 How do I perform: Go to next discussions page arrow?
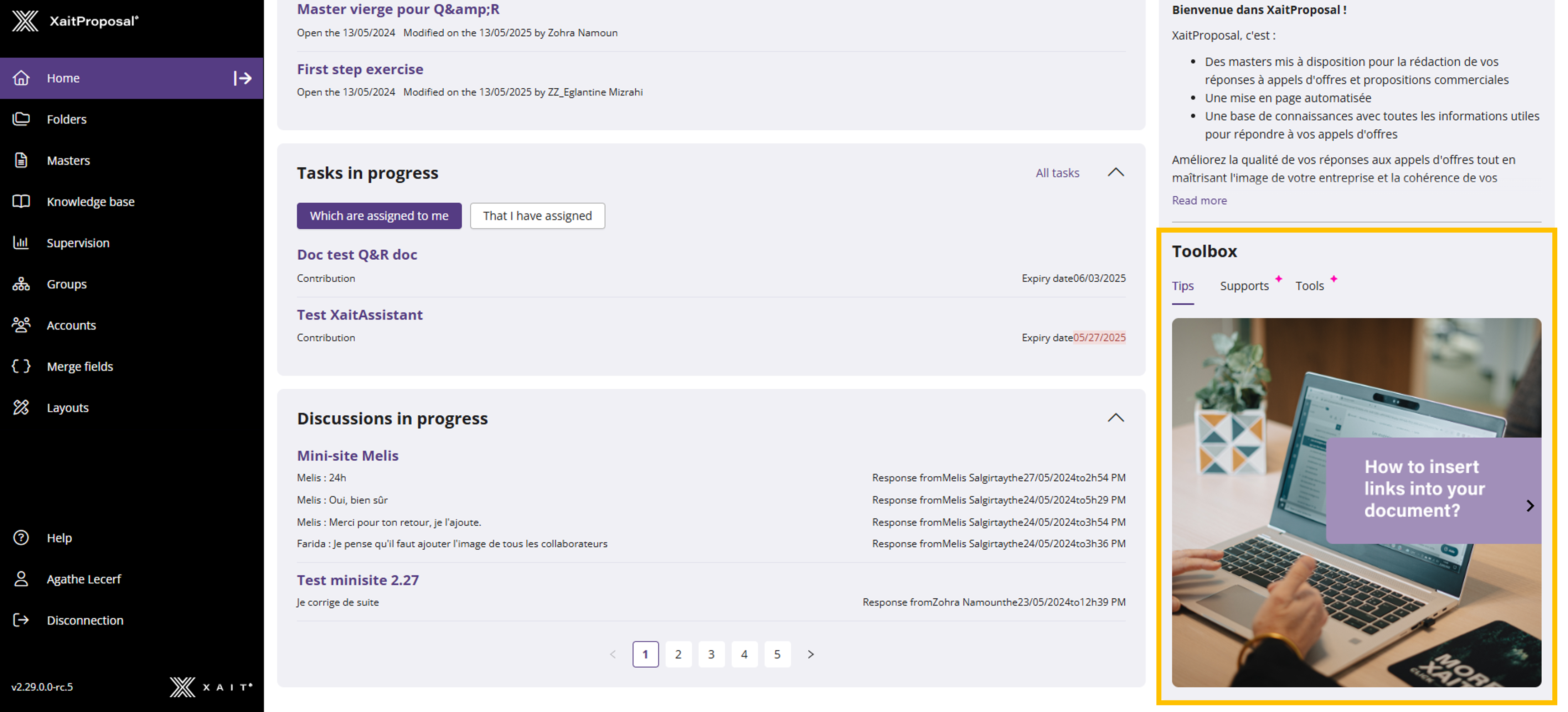click(x=810, y=654)
